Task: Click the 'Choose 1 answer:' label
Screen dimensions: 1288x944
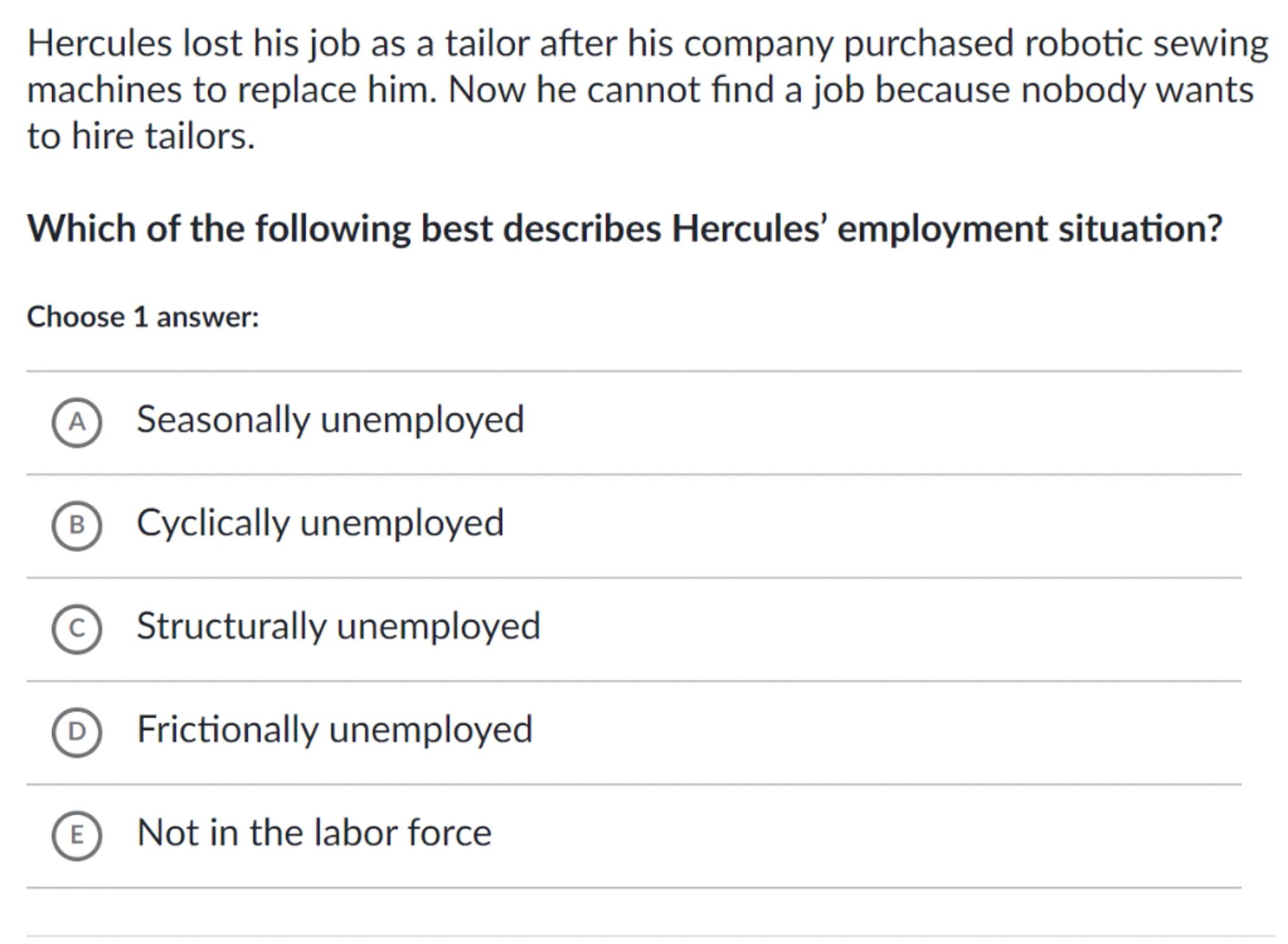Action: 143,316
